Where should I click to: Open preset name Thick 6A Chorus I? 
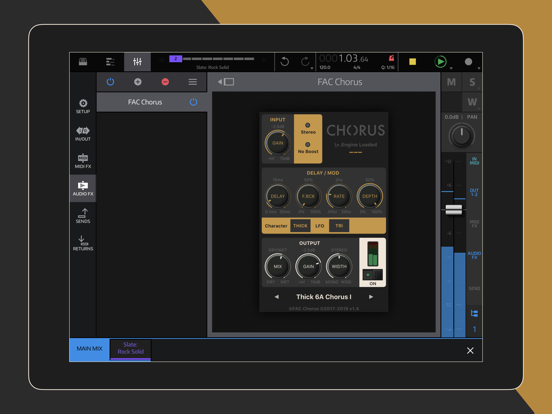[324, 297]
